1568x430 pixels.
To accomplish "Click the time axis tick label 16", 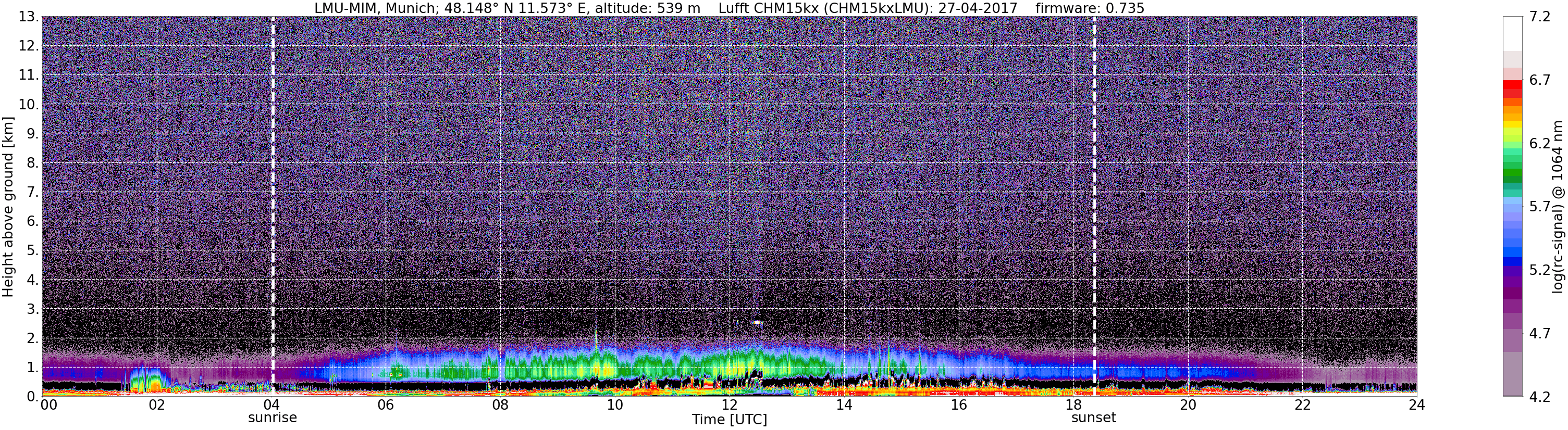I will [x=958, y=405].
